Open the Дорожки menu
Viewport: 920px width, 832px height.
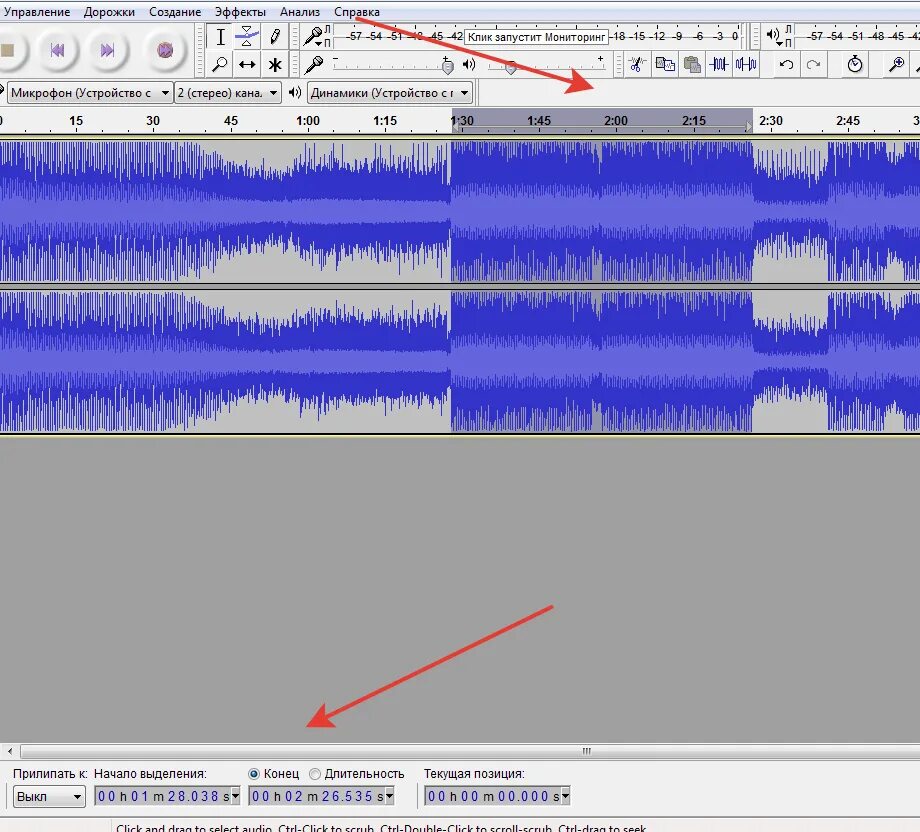coord(109,12)
